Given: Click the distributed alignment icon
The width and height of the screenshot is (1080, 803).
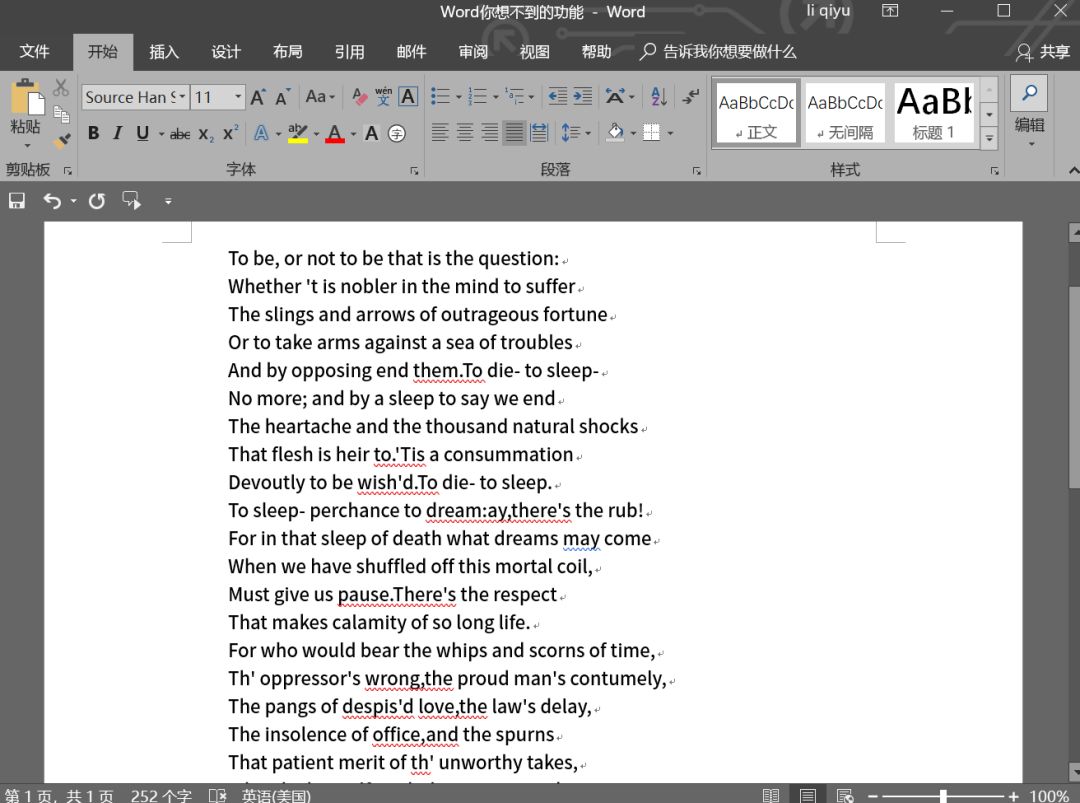Looking at the screenshot, I should [x=539, y=132].
